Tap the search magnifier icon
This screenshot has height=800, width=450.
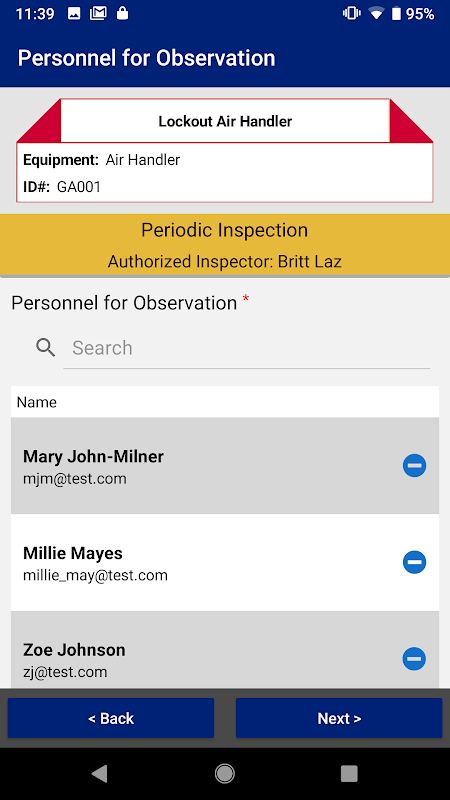click(x=45, y=348)
